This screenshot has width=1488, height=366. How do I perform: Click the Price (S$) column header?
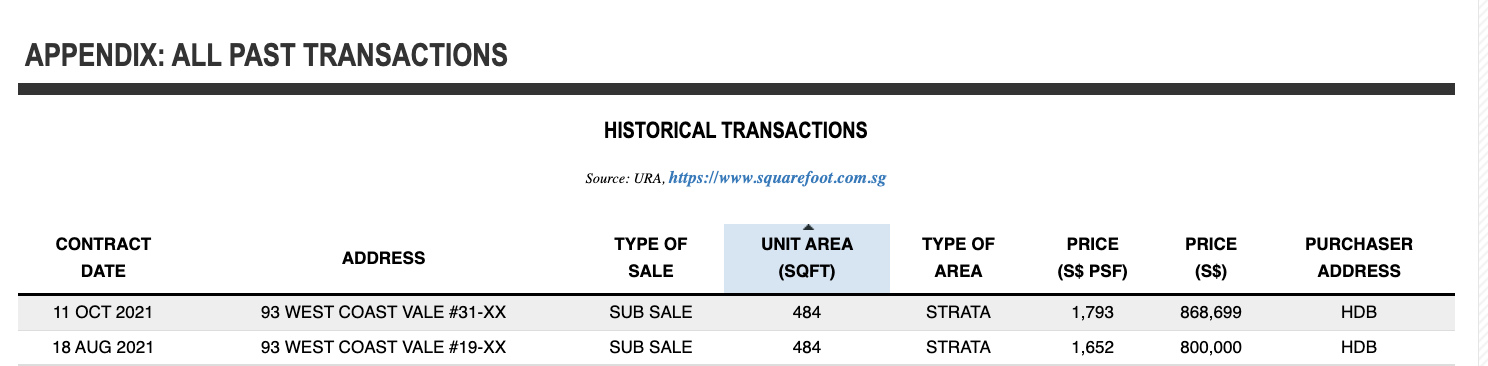click(x=1211, y=258)
